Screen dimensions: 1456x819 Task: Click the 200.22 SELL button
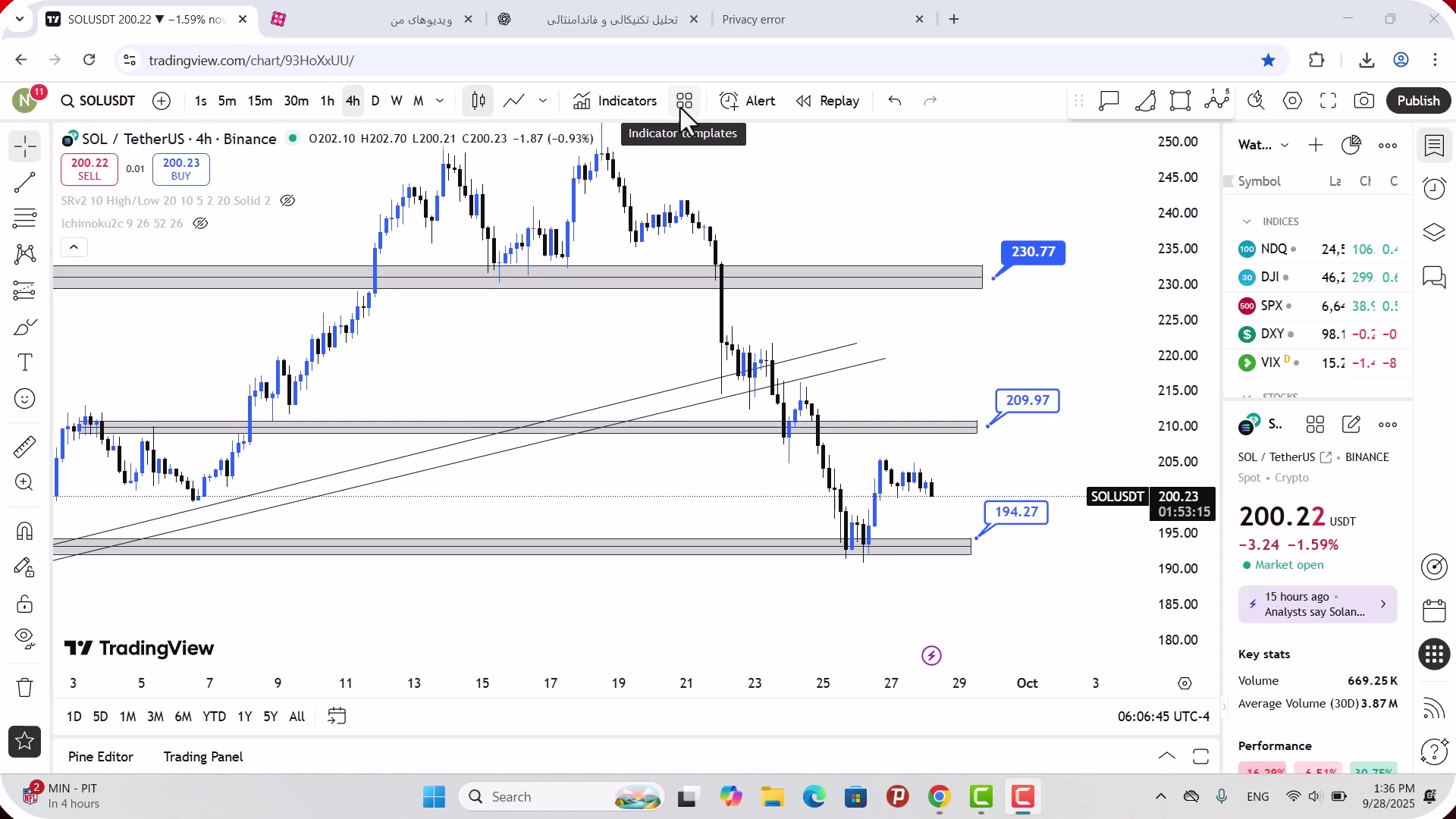click(x=89, y=169)
